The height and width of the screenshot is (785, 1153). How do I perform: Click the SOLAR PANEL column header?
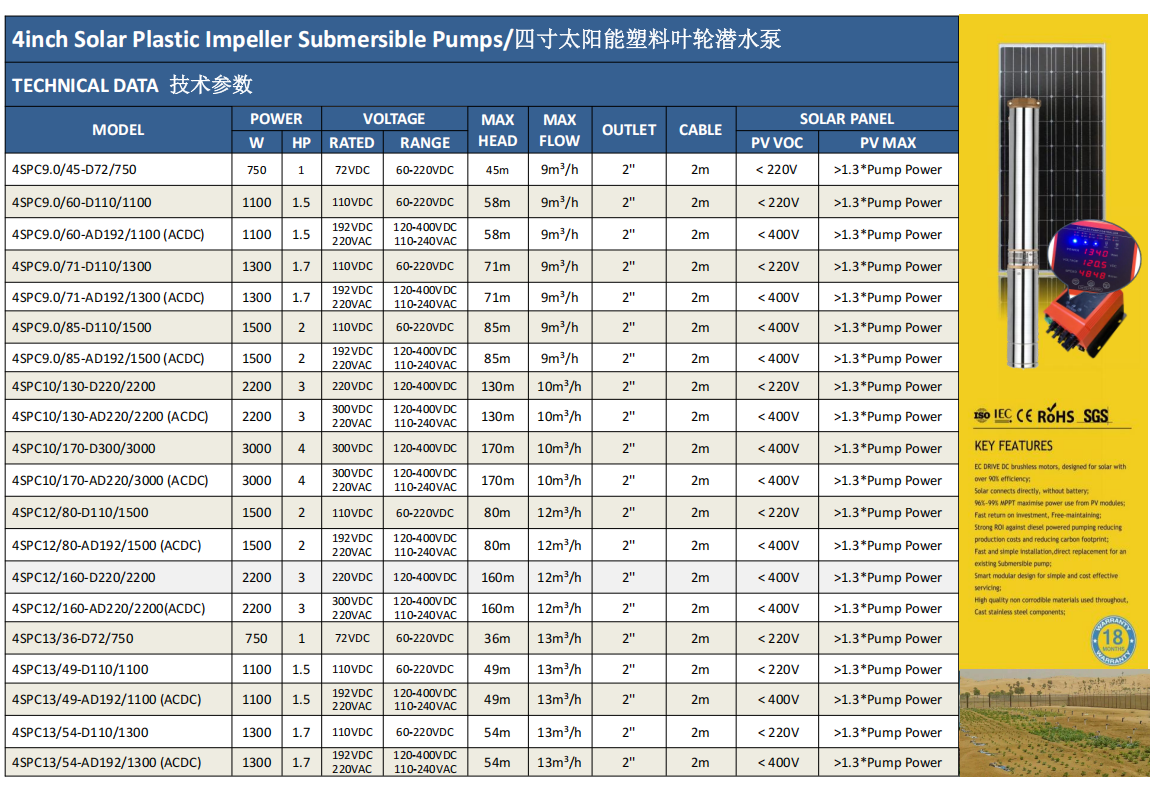[846, 118]
